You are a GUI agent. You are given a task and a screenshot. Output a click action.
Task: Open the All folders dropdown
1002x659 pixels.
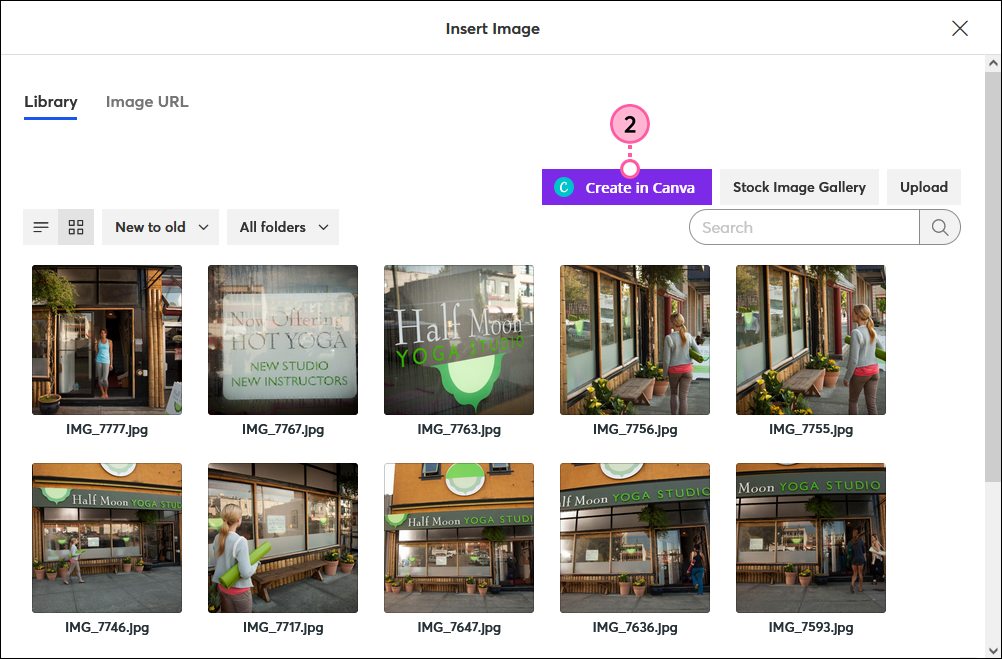click(283, 227)
